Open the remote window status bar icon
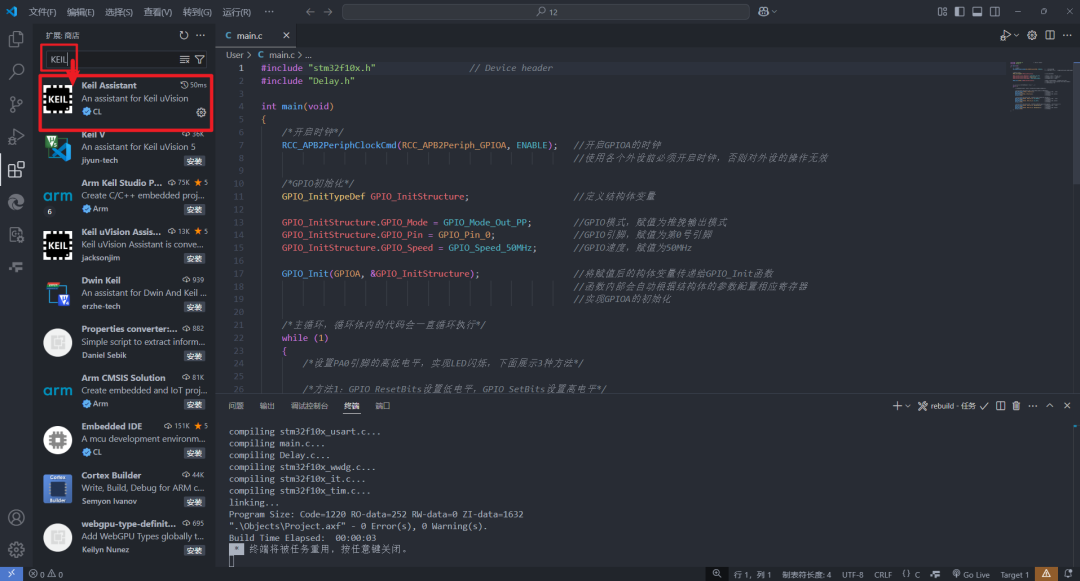Image resolution: width=1080 pixels, height=581 pixels. coord(12,574)
